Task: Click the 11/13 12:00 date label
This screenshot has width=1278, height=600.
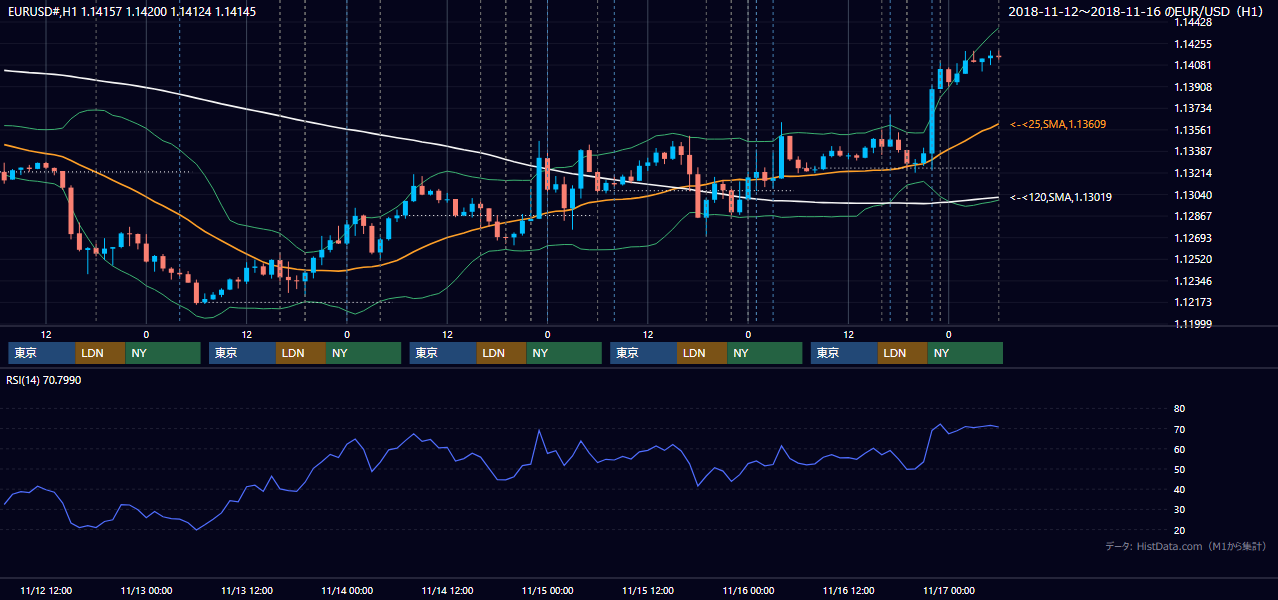Action: pyautogui.click(x=246, y=590)
